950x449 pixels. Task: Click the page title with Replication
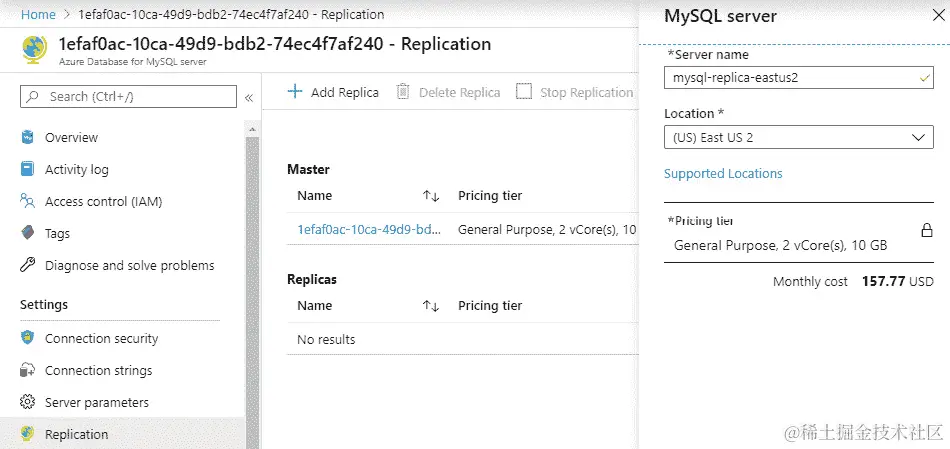click(274, 44)
